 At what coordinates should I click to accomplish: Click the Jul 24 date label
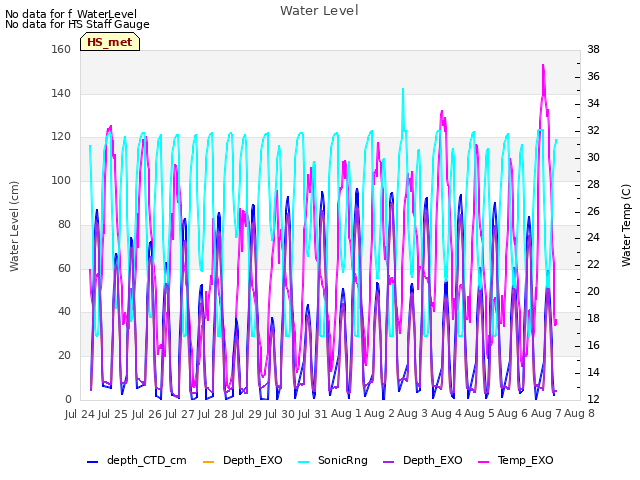tap(80, 414)
